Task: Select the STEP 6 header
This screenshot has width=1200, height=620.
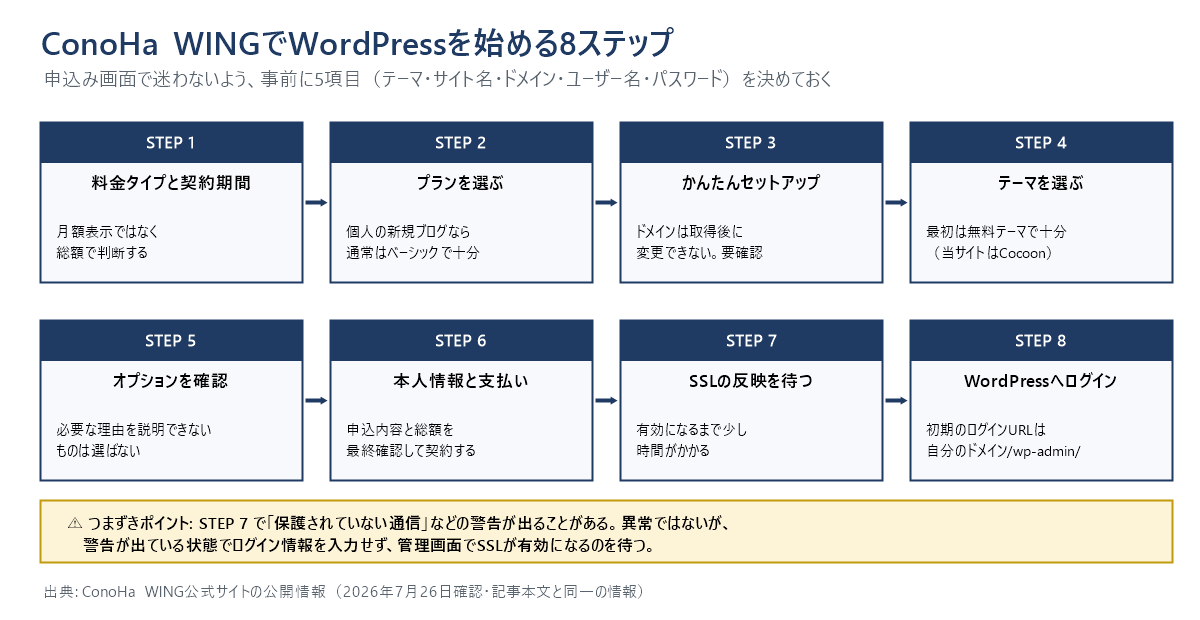Action: [461, 340]
